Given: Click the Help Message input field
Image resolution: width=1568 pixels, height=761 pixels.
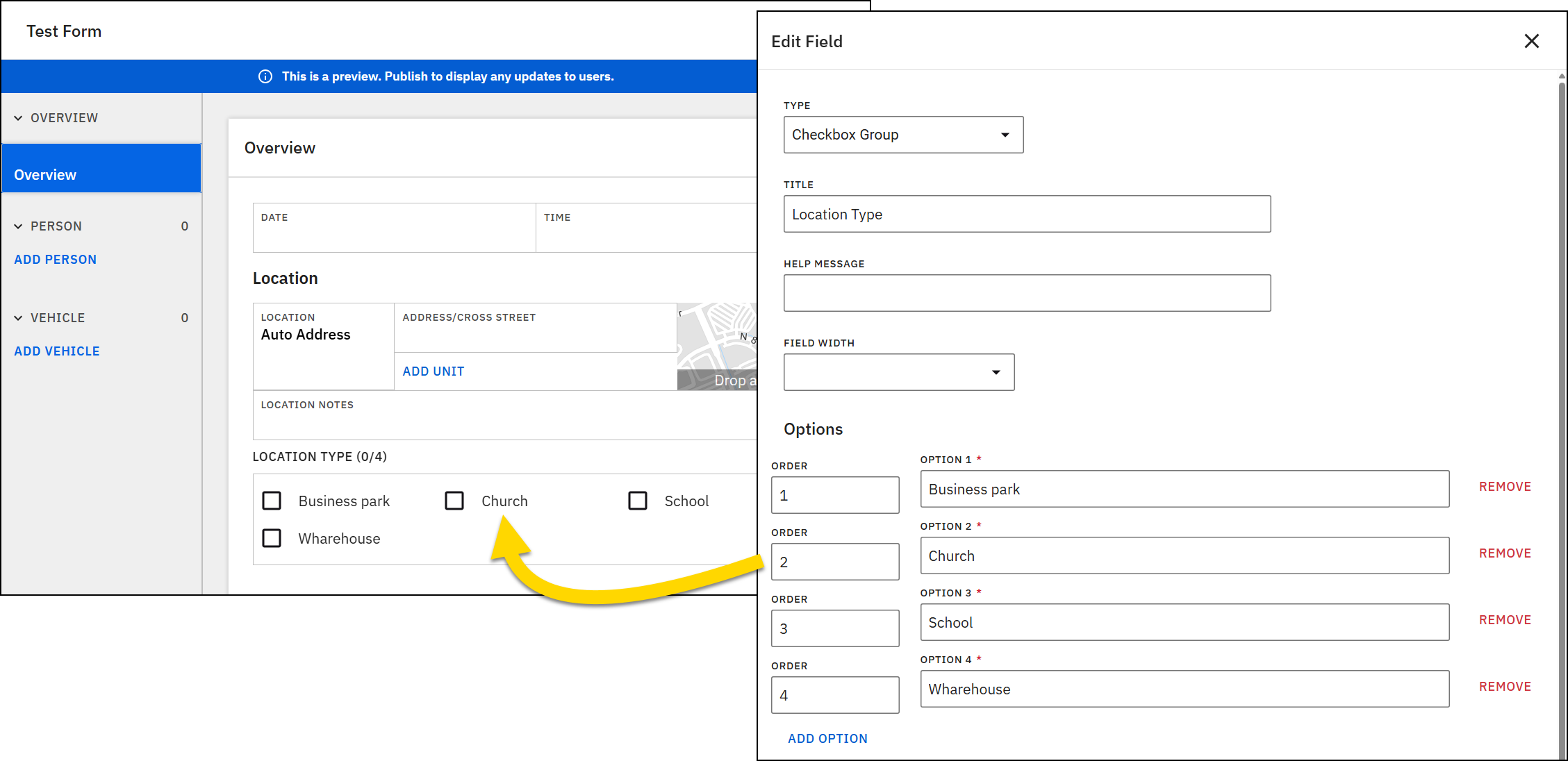Looking at the screenshot, I should [1027, 292].
